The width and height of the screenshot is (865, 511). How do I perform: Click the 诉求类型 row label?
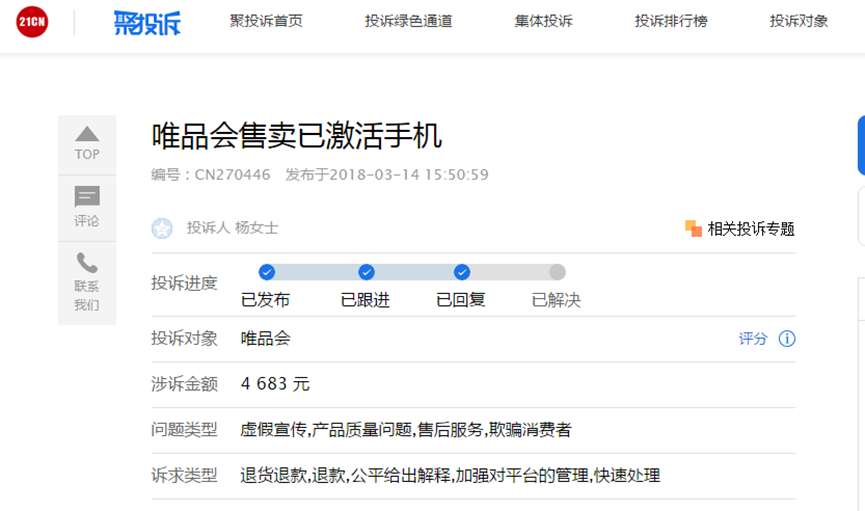[184, 475]
